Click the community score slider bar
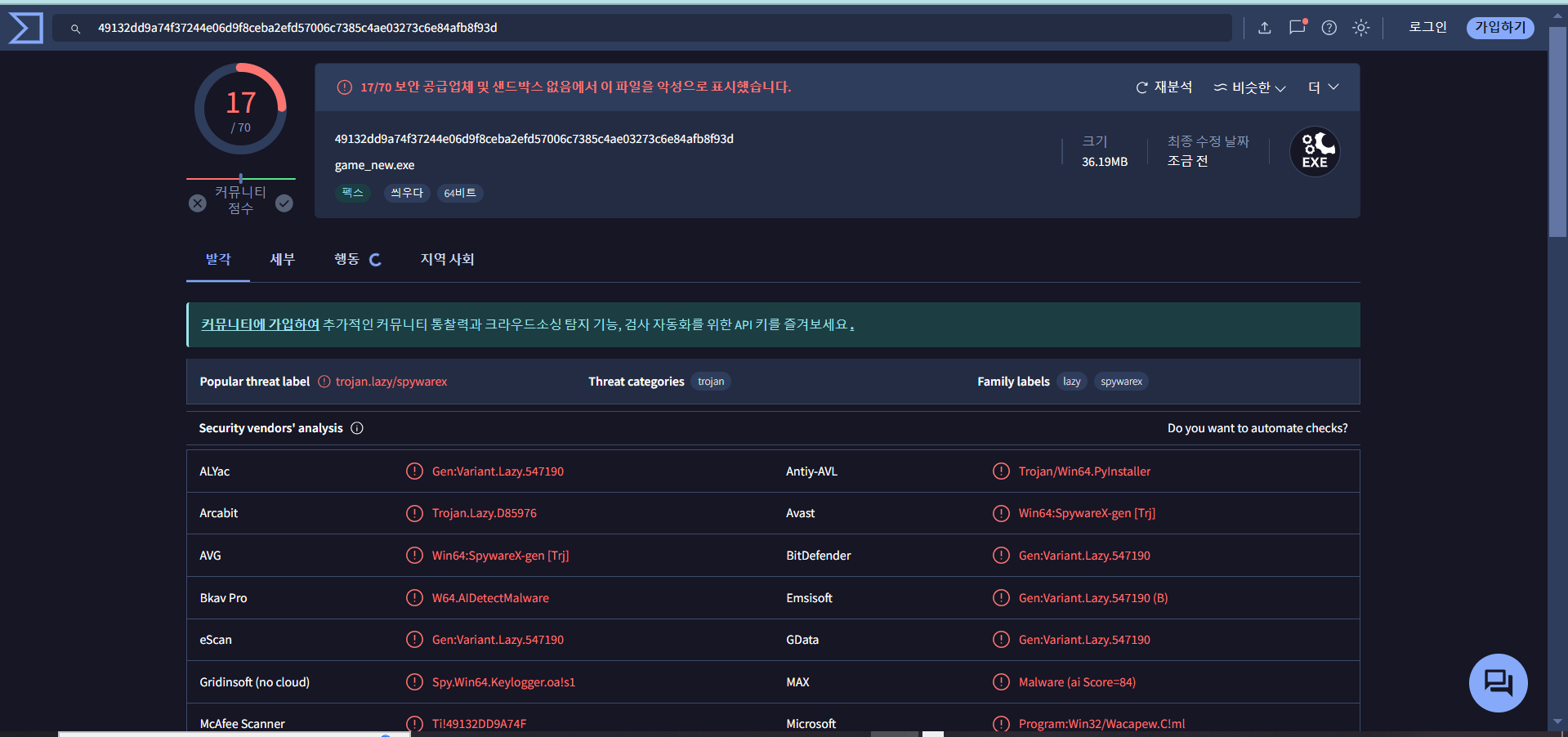 (x=241, y=178)
